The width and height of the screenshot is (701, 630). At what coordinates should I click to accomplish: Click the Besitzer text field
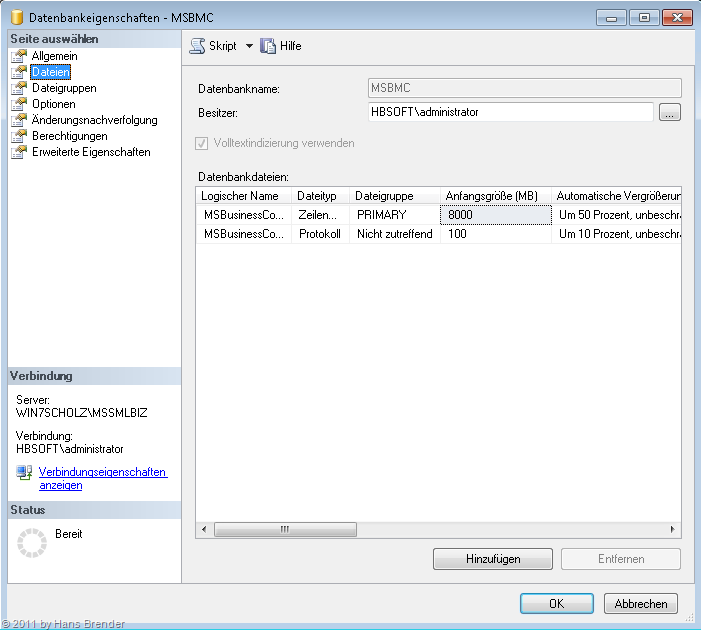(x=510, y=112)
